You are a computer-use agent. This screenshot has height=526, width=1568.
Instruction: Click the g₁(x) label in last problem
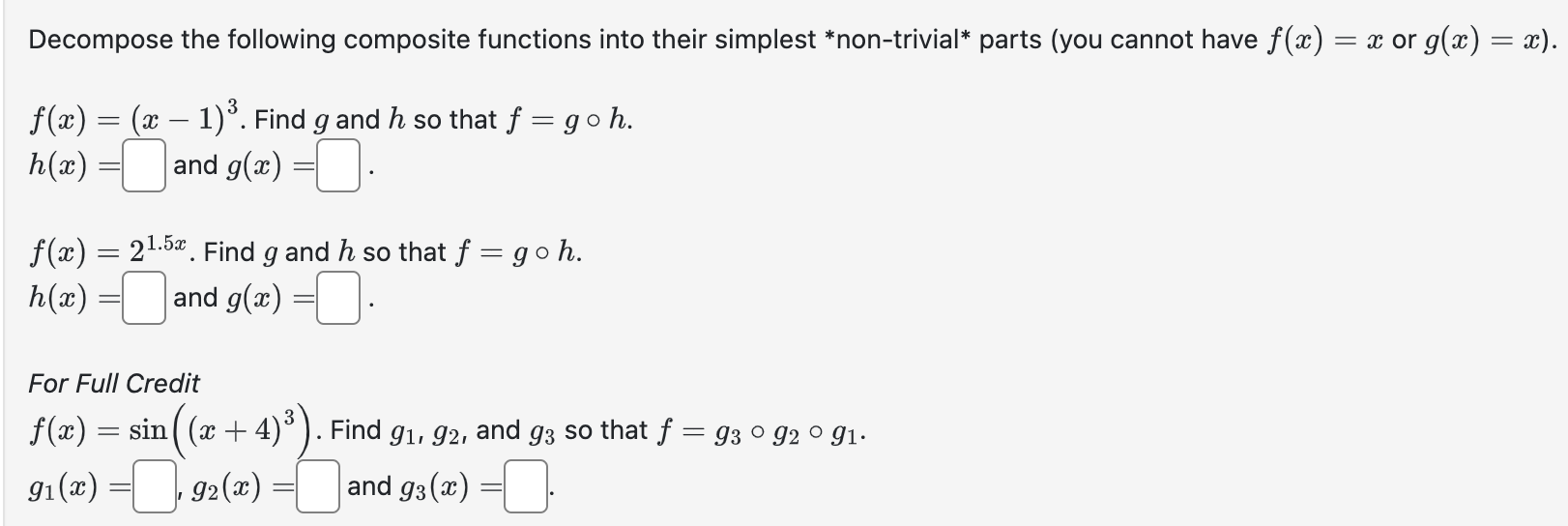(x=64, y=489)
